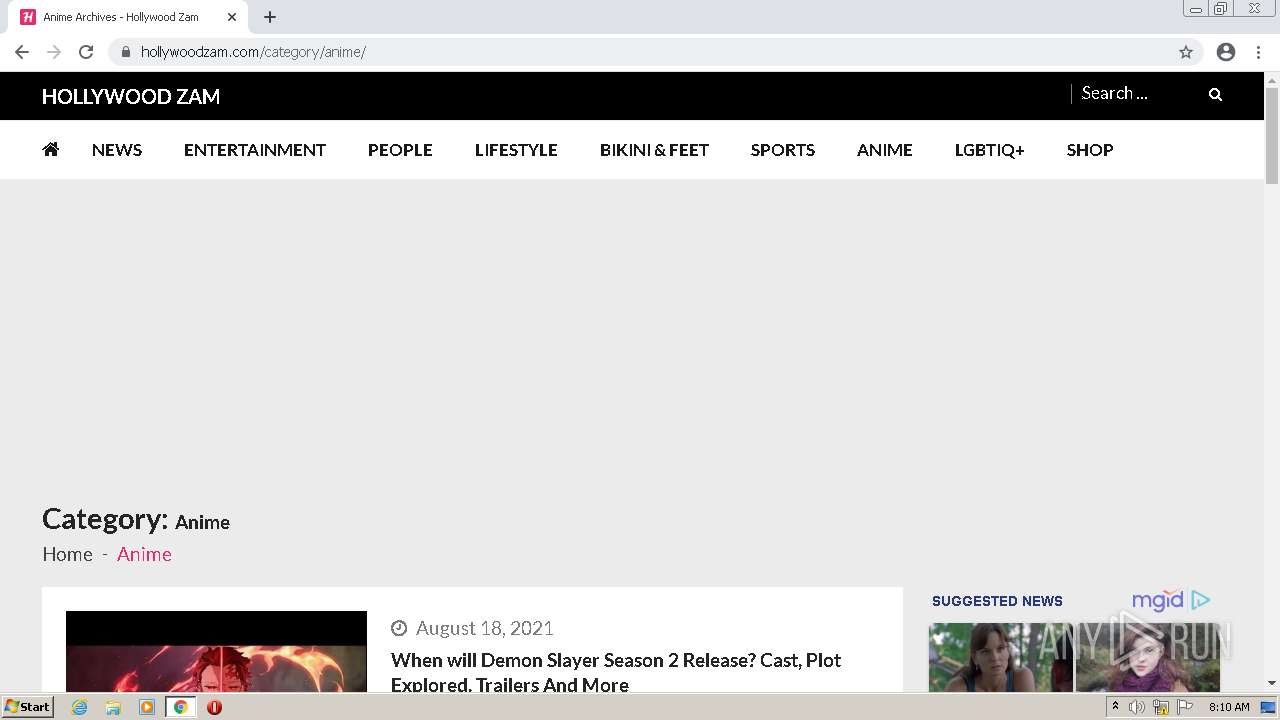Click the mgid logo
This screenshot has height=720, width=1280.
pos(1158,600)
